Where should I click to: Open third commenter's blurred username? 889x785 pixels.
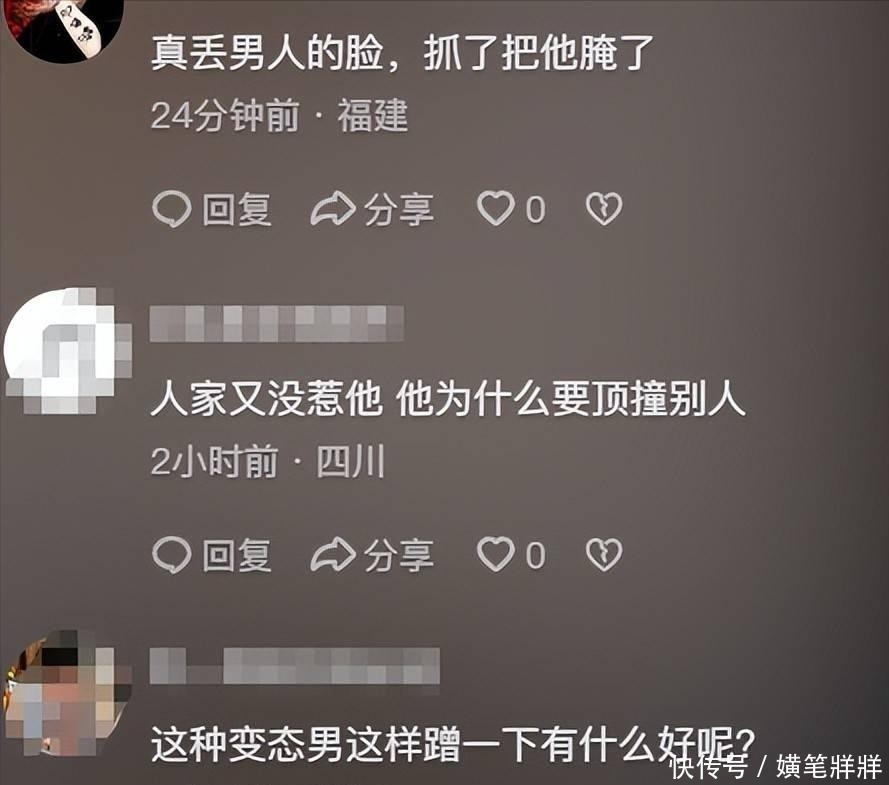click(295, 666)
